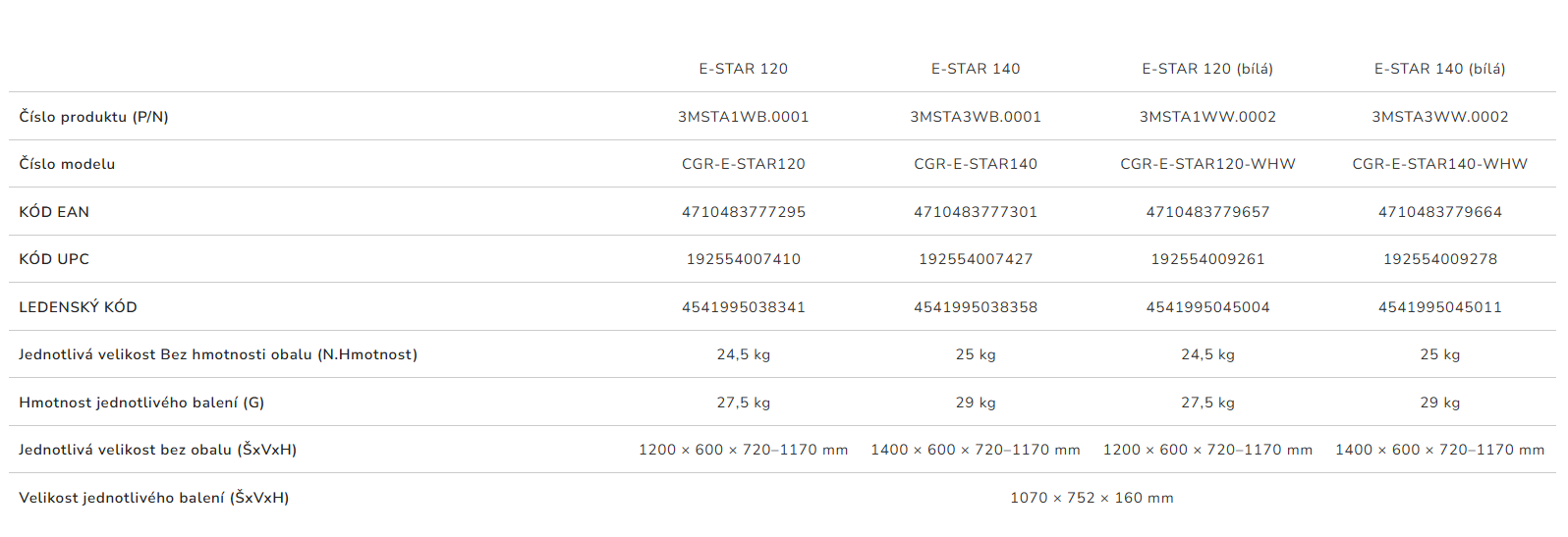Select the package size 1070 × 752 × 160 mm
This screenshot has height=537, width=1568.
click(x=1092, y=498)
